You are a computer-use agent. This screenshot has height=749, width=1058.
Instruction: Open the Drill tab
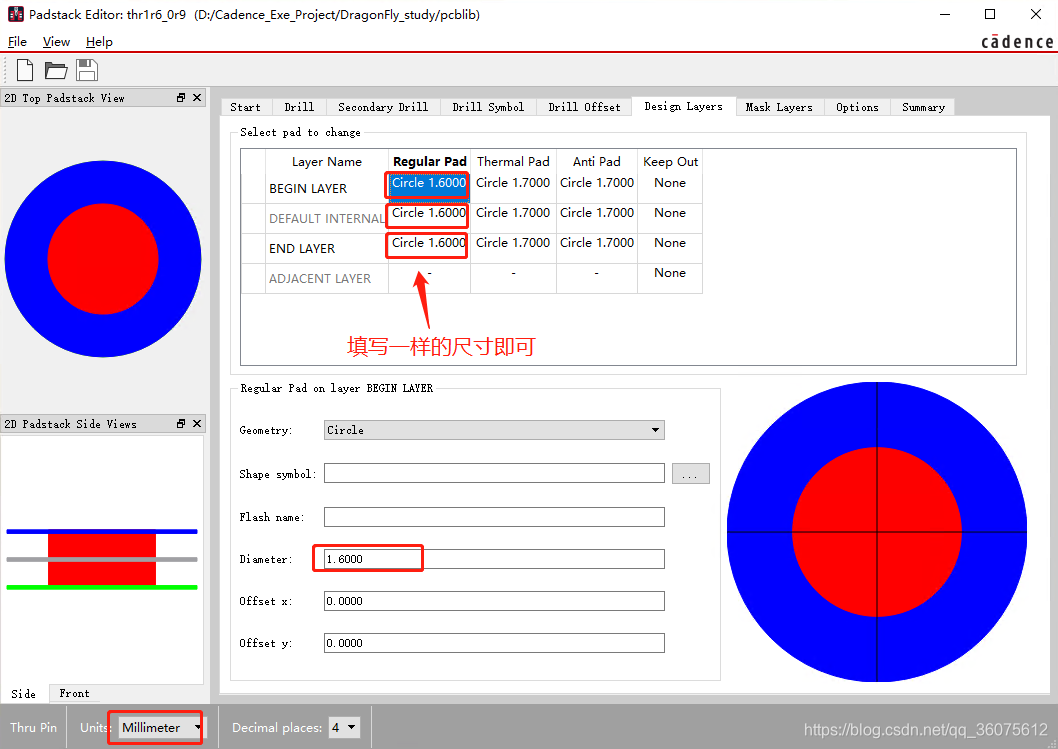[299, 107]
